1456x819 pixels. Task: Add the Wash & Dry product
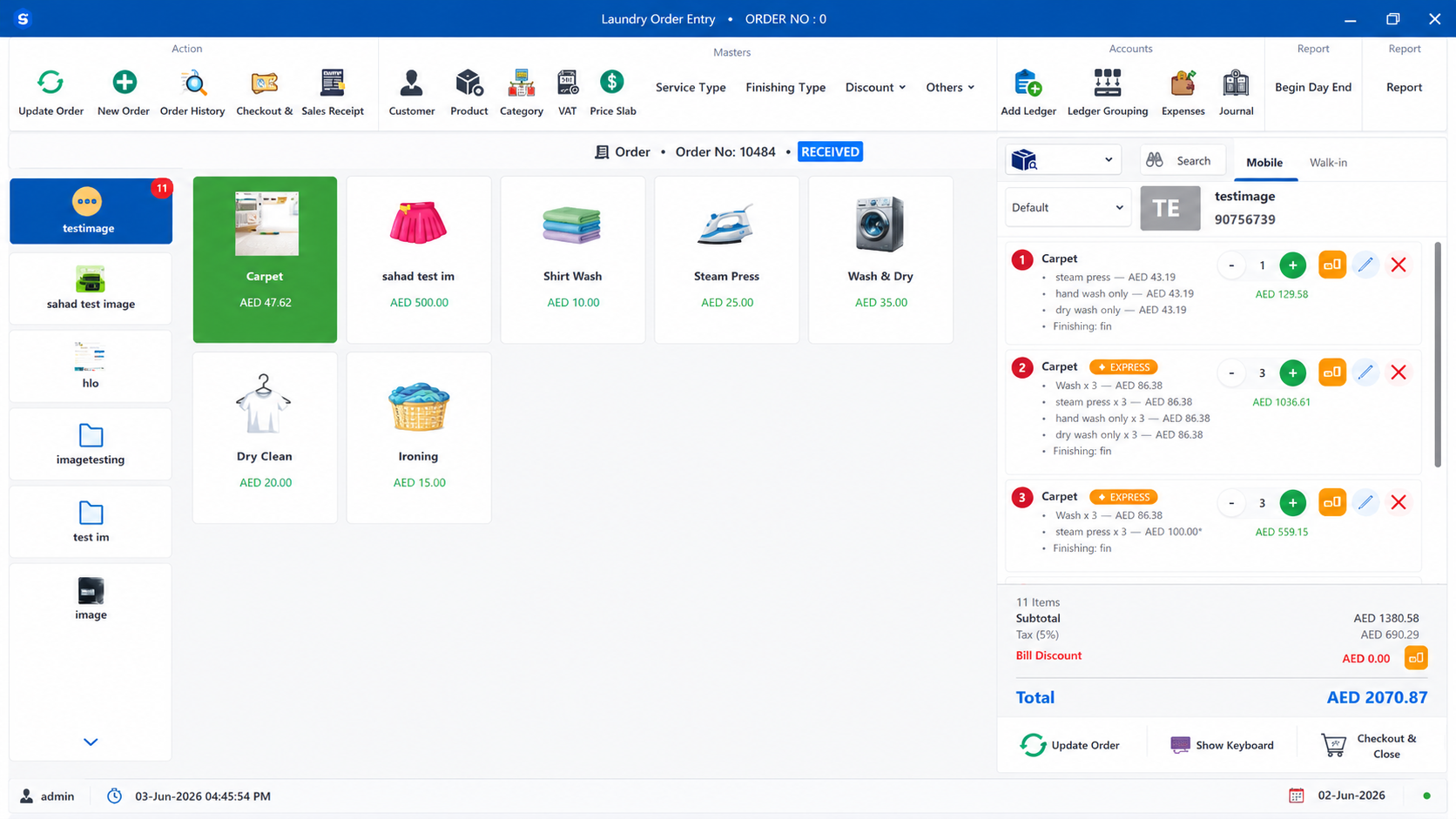point(880,259)
